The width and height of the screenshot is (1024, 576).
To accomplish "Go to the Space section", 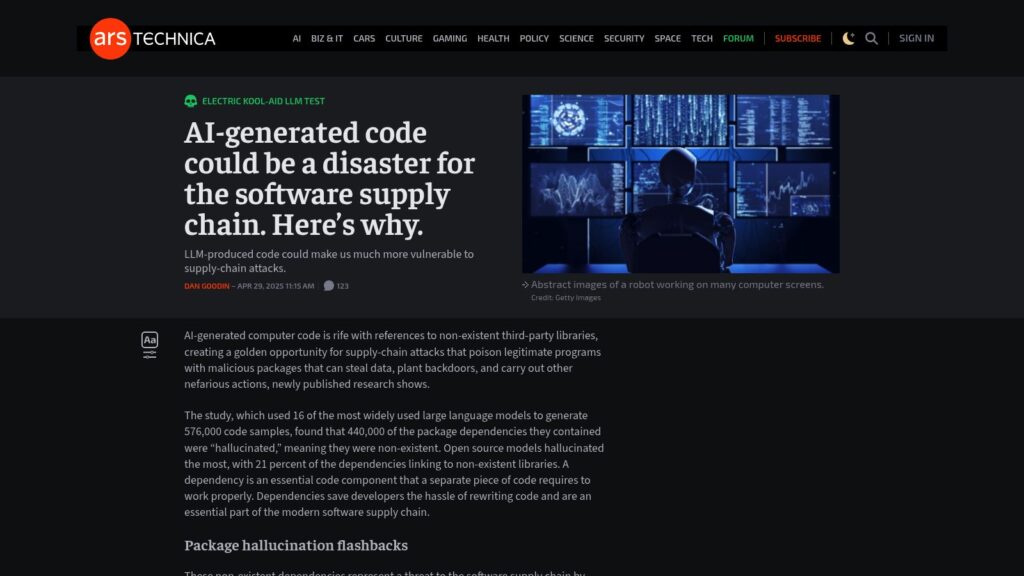I will point(667,39).
